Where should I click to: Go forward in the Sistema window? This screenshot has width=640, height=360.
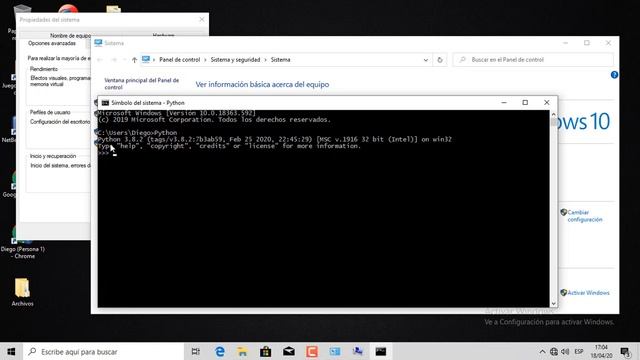114,60
